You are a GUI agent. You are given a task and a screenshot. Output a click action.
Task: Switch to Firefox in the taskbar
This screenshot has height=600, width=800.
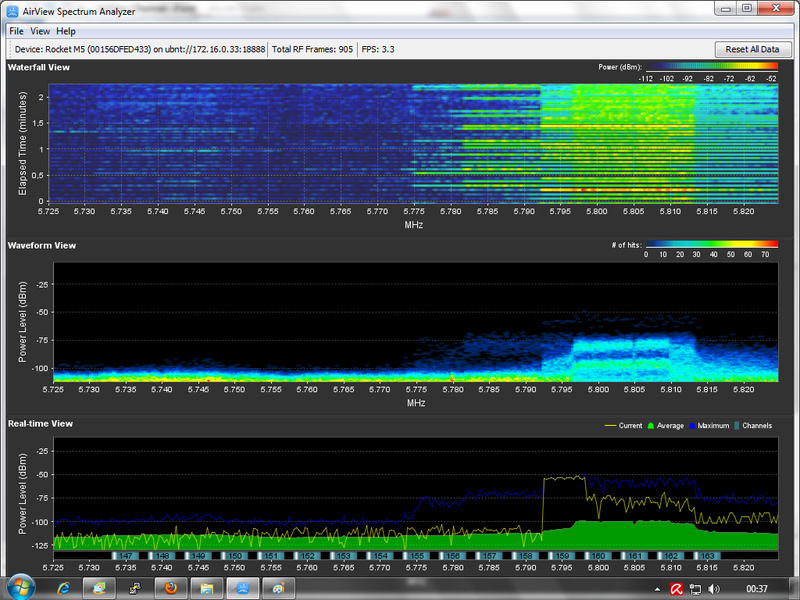pos(171,587)
